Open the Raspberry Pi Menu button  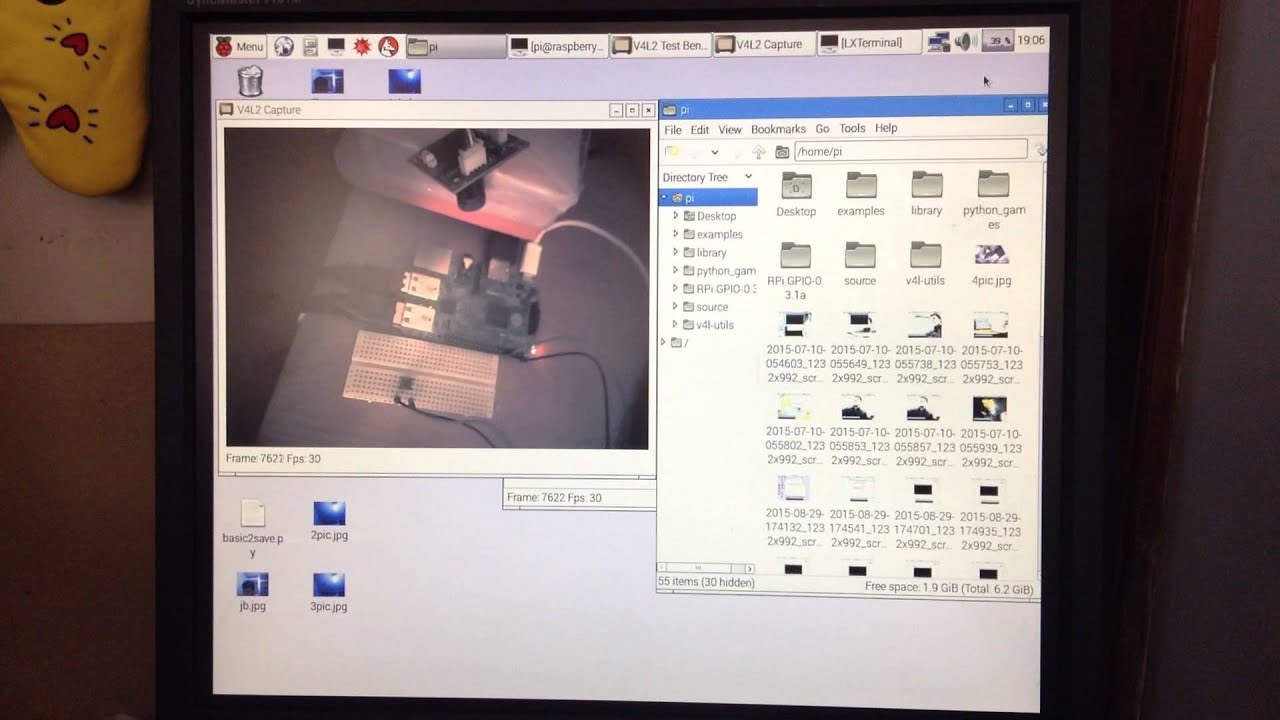tap(239, 46)
